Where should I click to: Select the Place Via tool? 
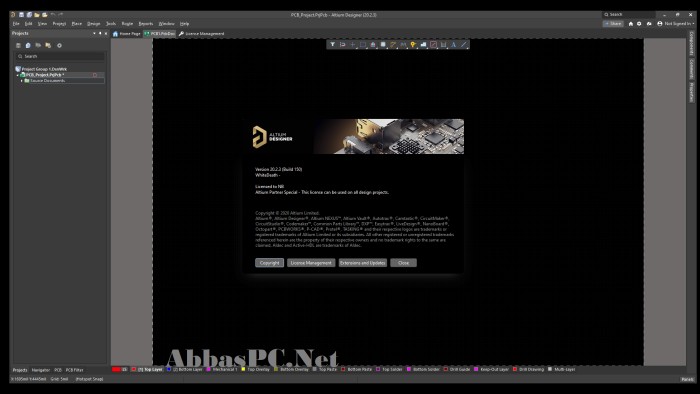tap(413, 45)
